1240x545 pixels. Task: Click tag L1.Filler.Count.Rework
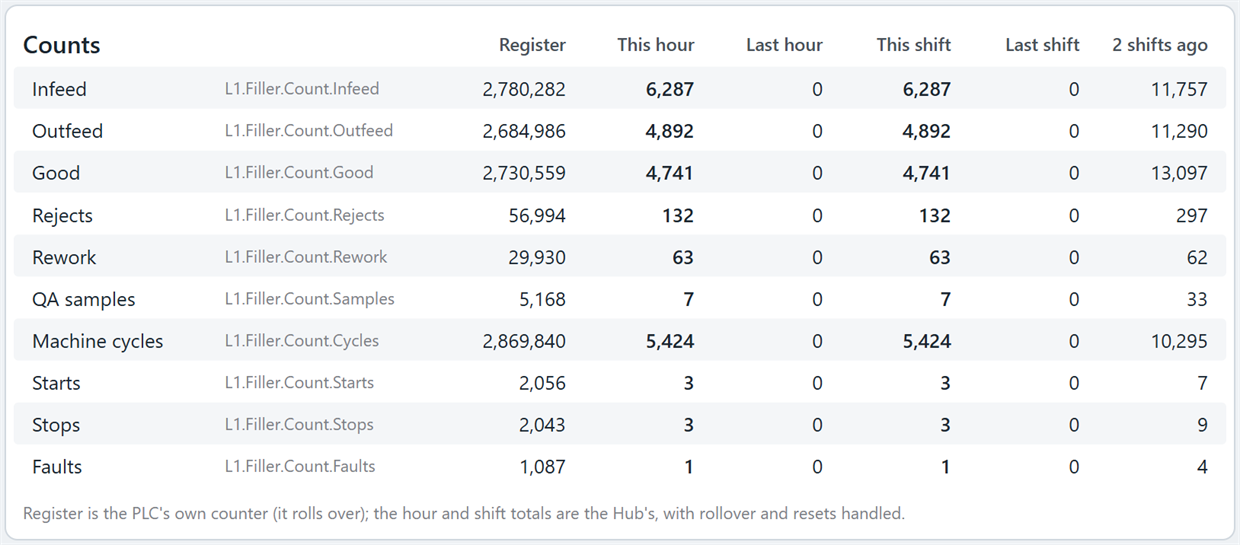pos(306,257)
